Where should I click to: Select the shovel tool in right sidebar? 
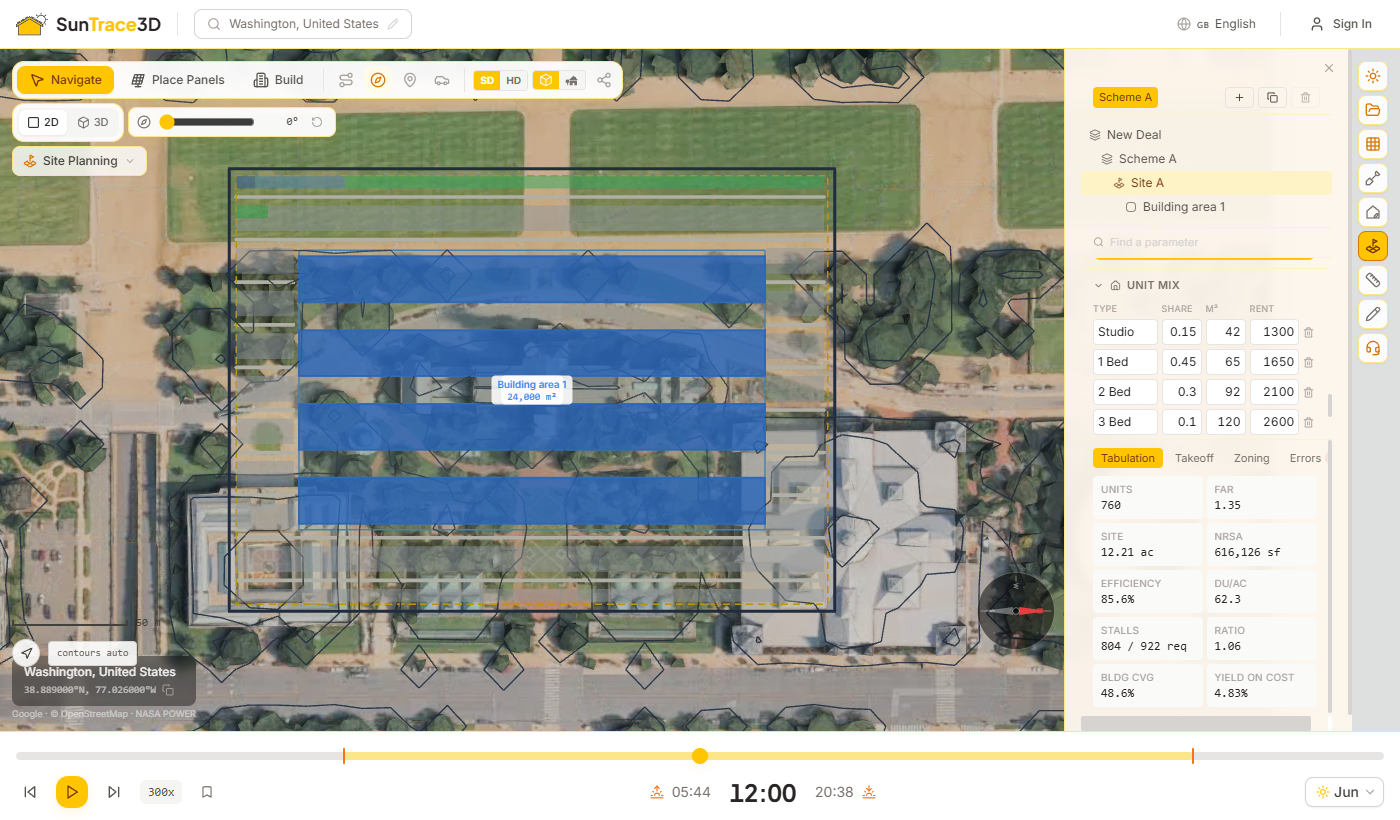coord(1373,178)
